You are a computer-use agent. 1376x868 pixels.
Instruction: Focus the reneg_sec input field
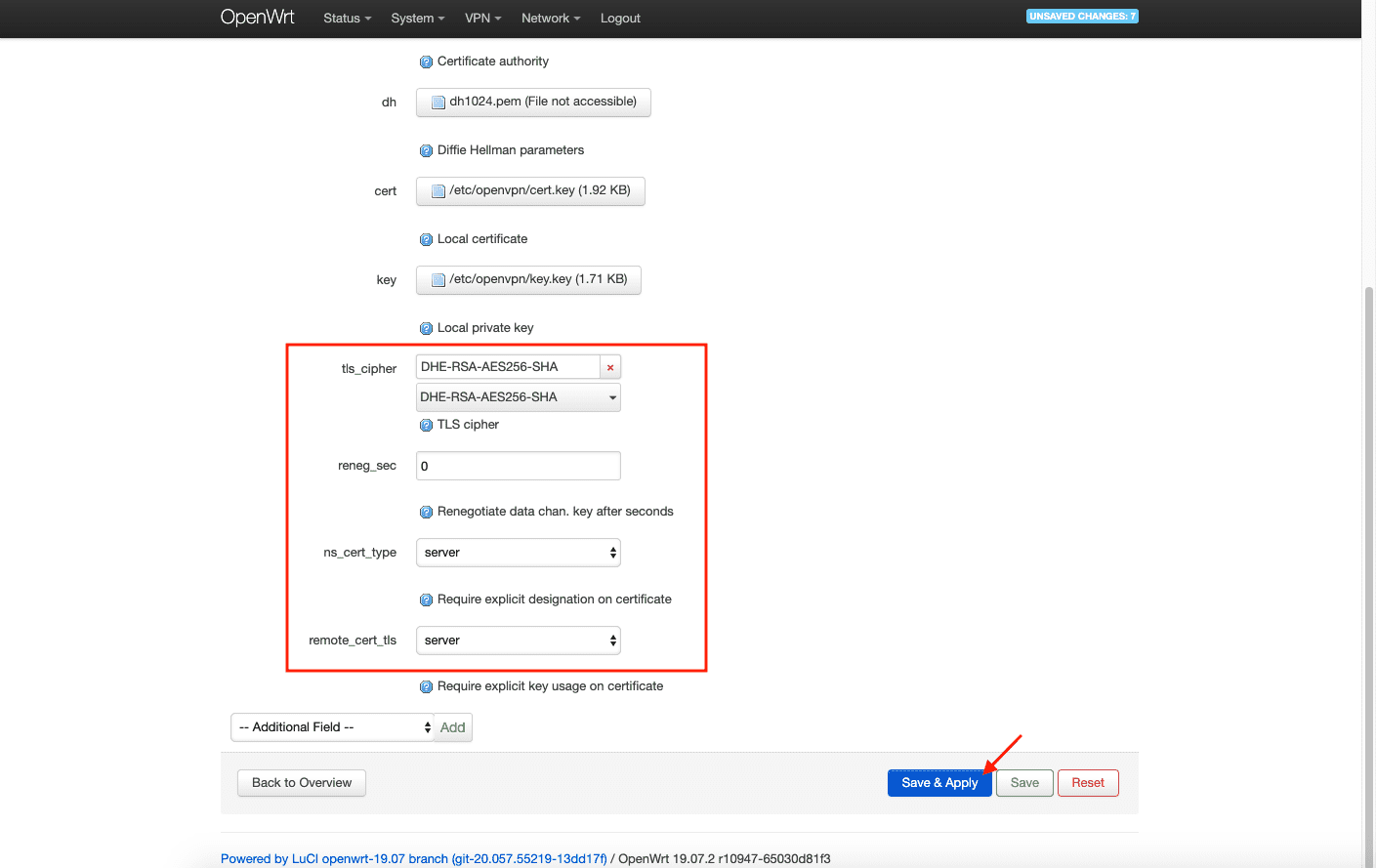pyautogui.click(x=518, y=466)
